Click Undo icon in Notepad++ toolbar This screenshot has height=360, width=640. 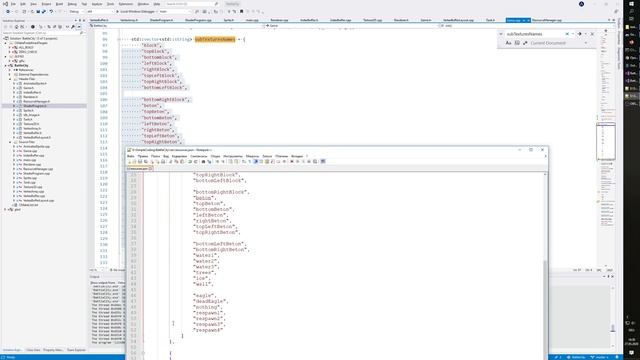tap(190, 162)
